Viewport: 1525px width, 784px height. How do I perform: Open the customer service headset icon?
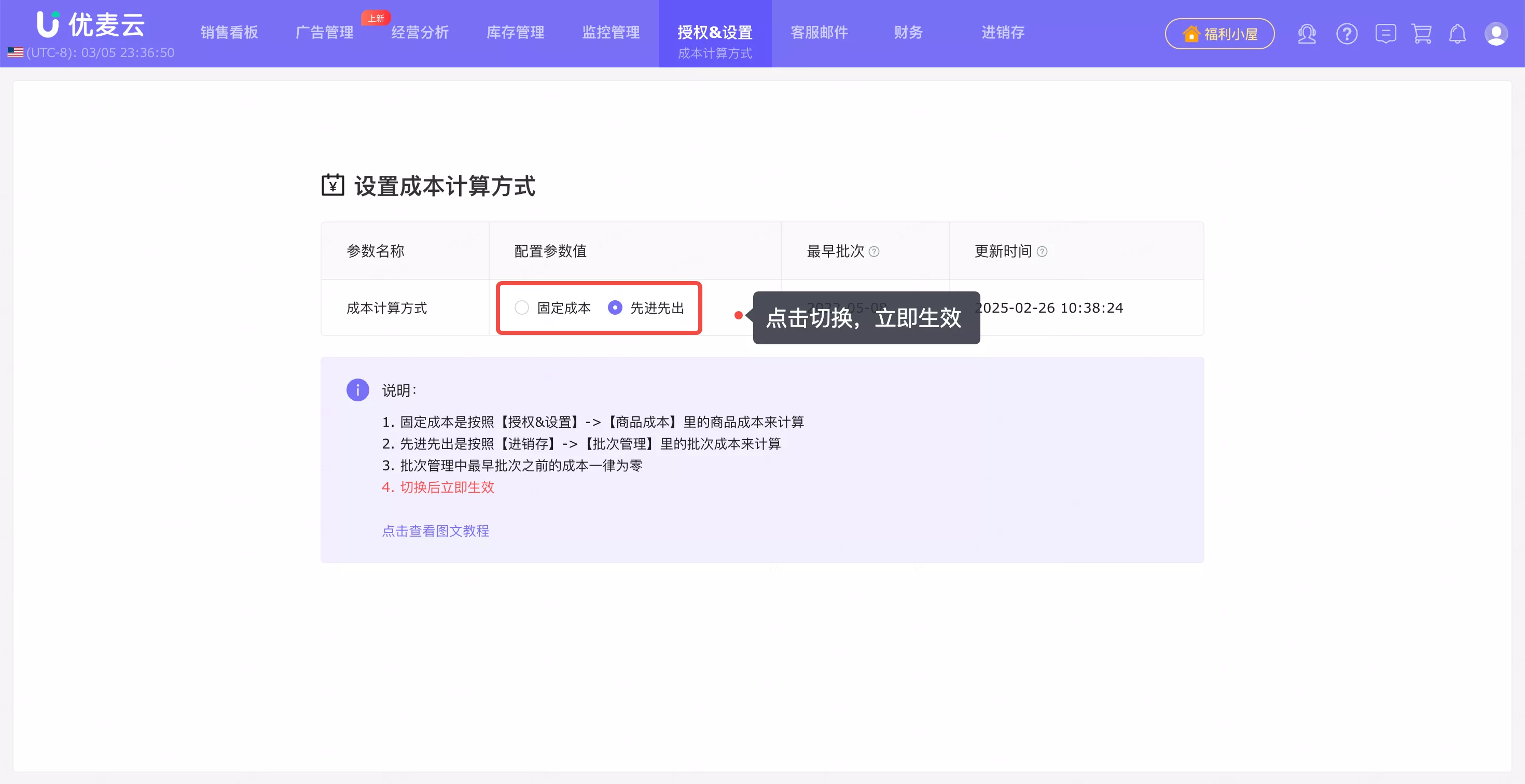pyautogui.click(x=1307, y=34)
